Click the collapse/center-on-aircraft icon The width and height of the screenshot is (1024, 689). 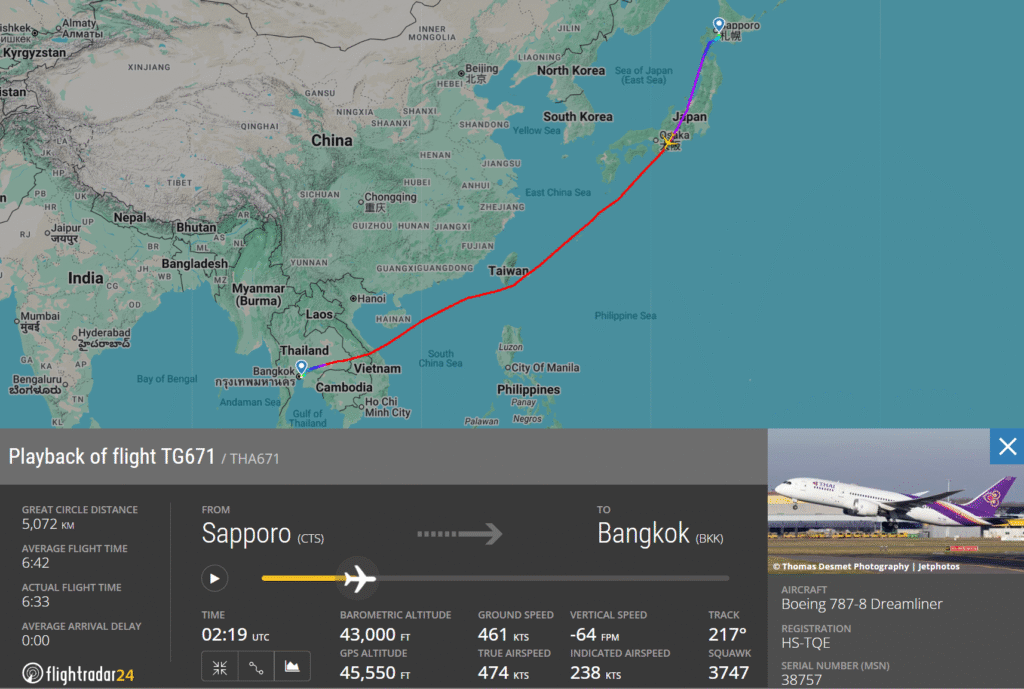pos(219,667)
